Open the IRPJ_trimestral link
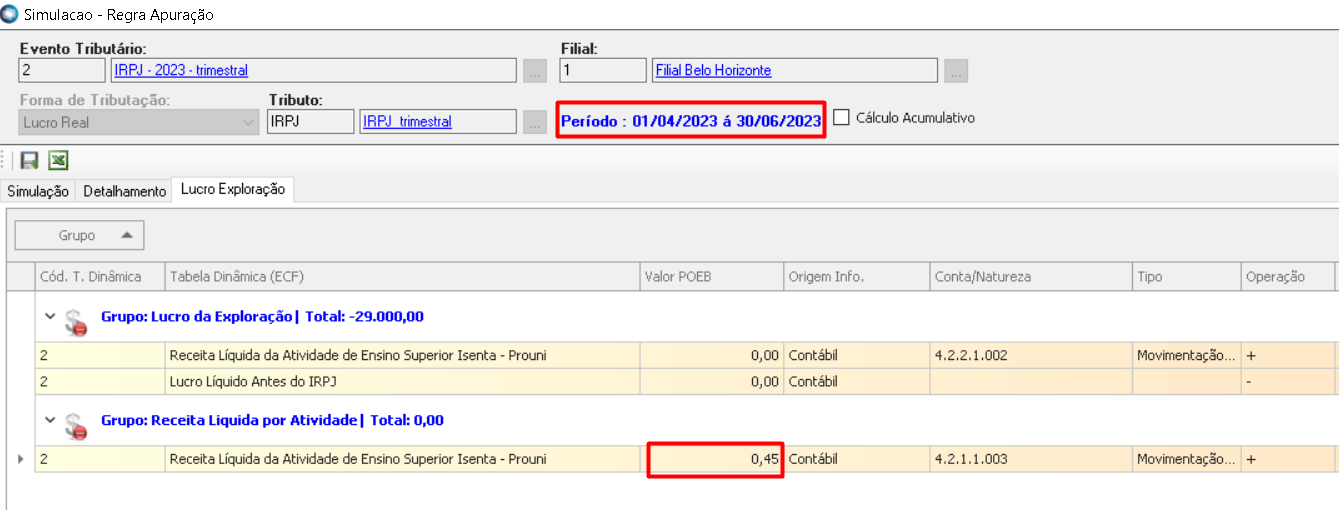The width and height of the screenshot is (1339, 510). tap(407, 121)
